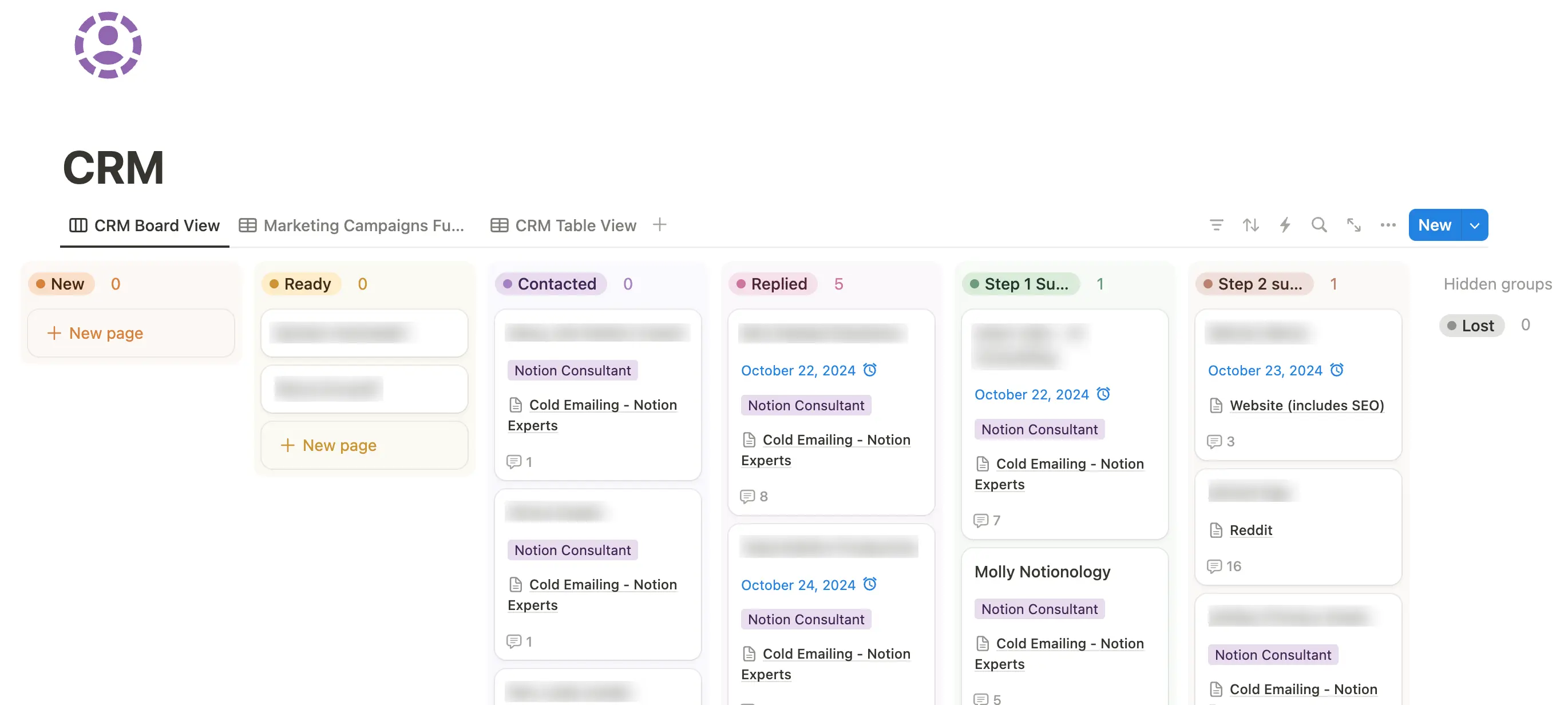Viewport: 1568px width, 705px height.
Task: Click the plus to add a new view
Action: [660, 225]
